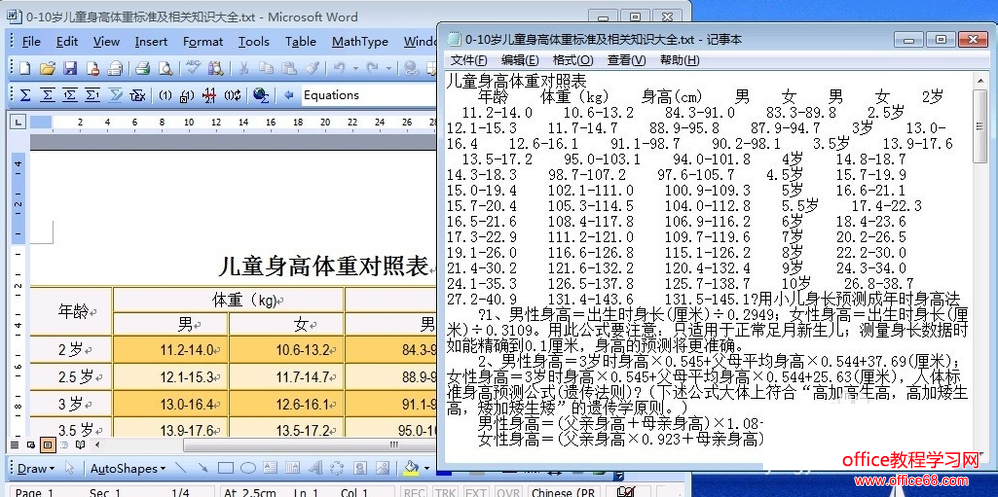998x497 pixels.
Task: Open the Fill Color dropdown arrow
Action: tap(425, 469)
